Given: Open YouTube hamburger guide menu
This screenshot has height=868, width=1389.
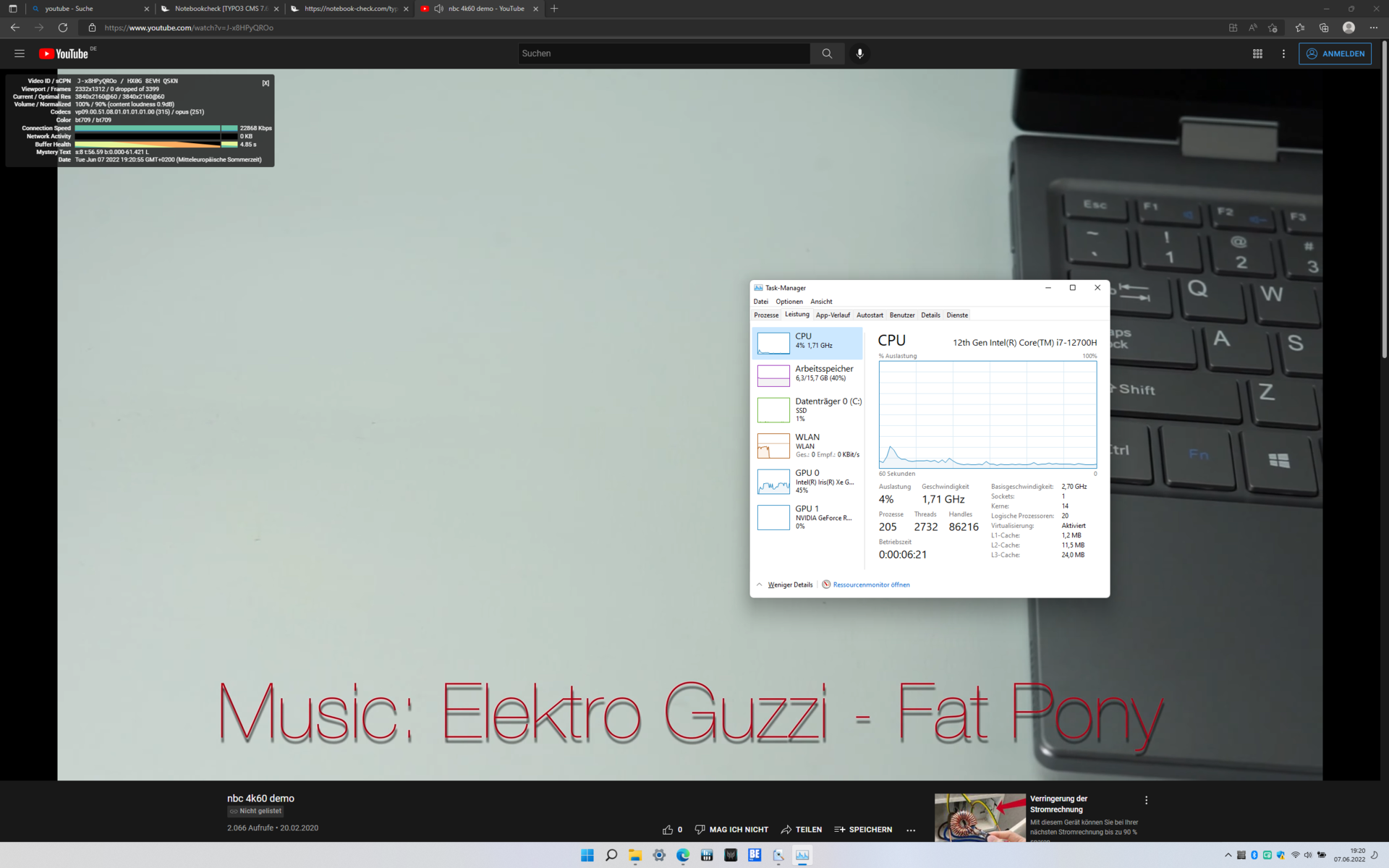Looking at the screenshot, I should pyautogui.click(x=20, y=54).
